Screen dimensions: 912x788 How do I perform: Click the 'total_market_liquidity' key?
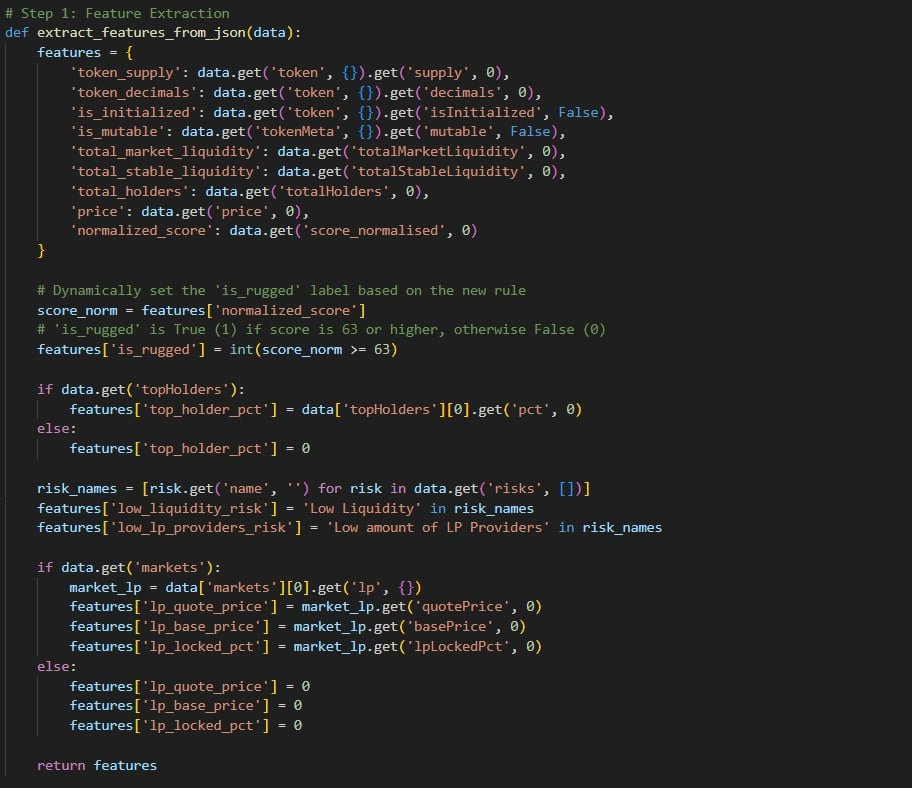[x=165, y=152]
